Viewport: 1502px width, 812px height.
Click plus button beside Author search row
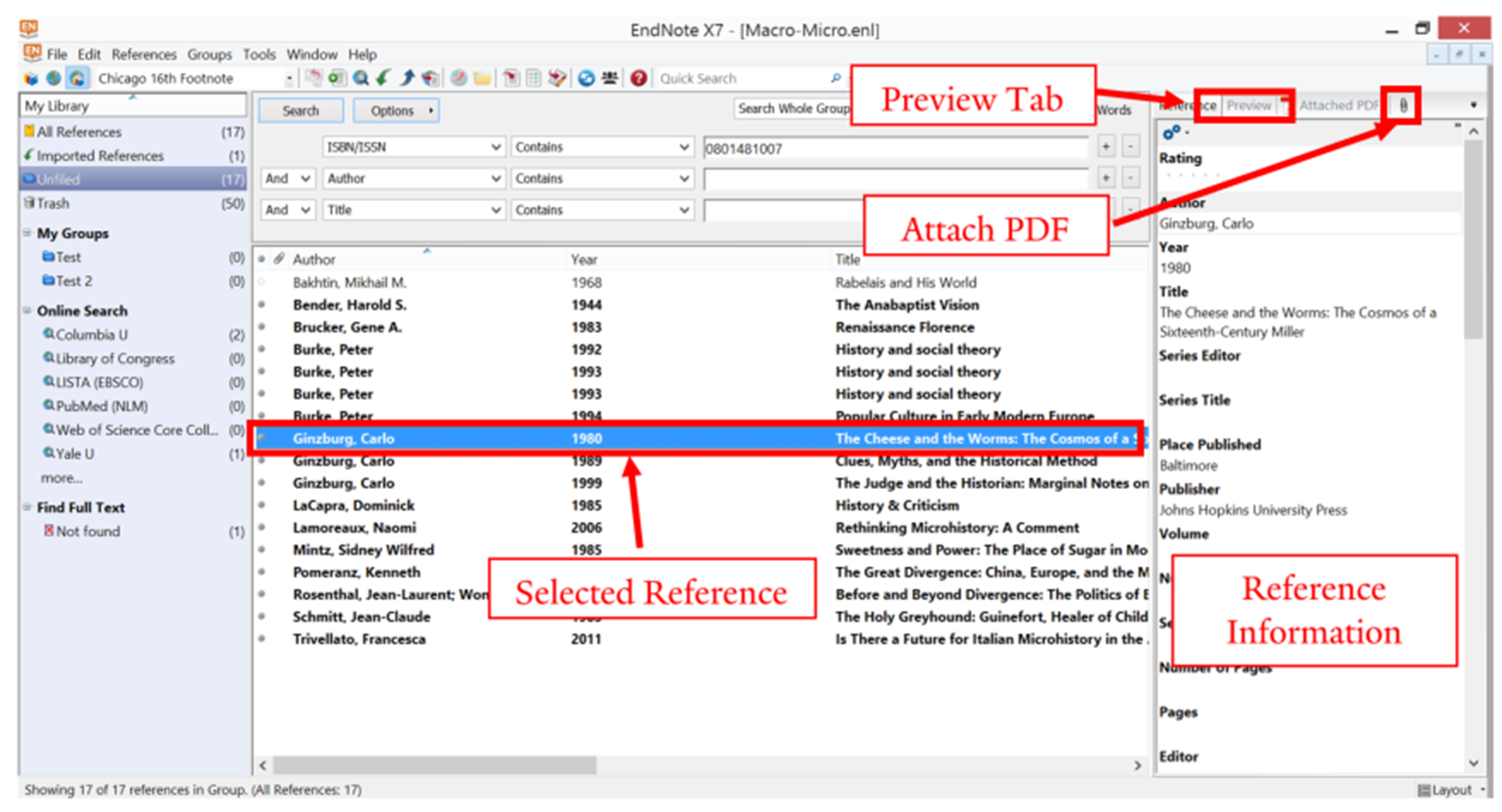coord(1106,178)
